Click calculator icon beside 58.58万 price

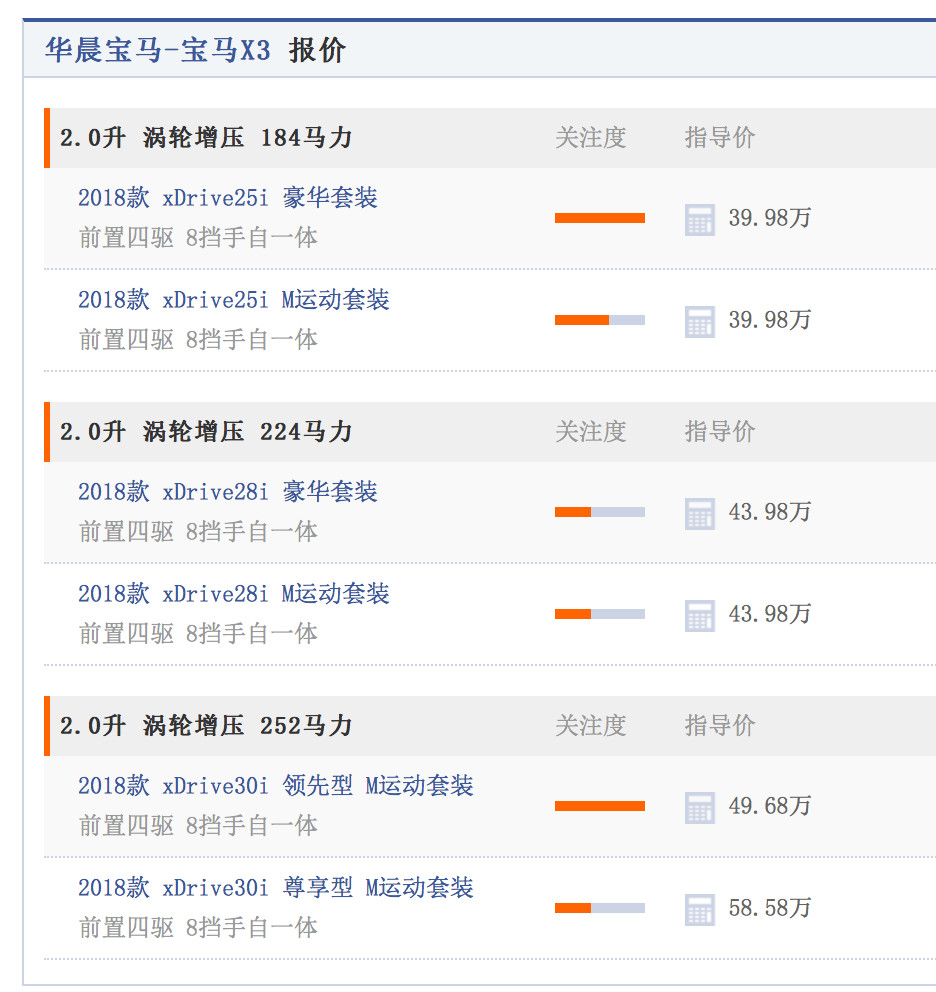pos(700,909)
